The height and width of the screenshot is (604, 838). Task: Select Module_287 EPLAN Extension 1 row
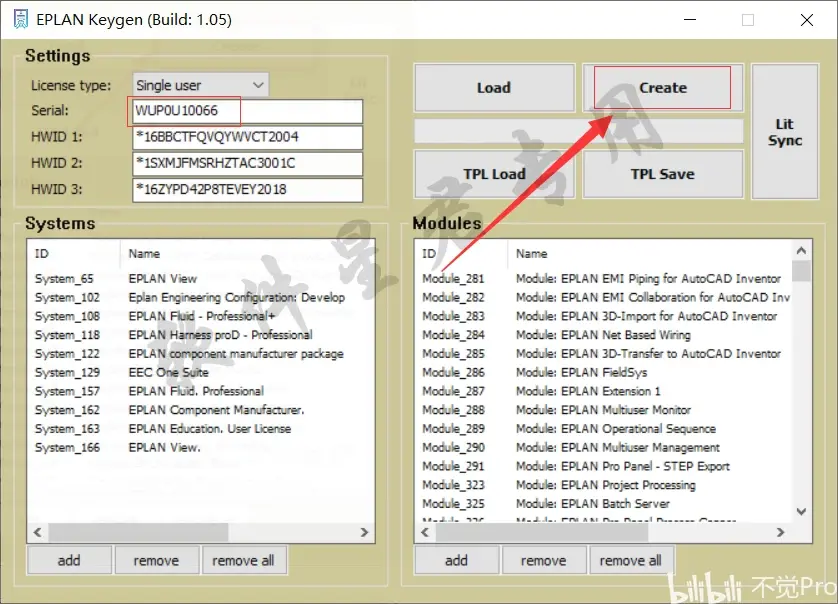603,391
